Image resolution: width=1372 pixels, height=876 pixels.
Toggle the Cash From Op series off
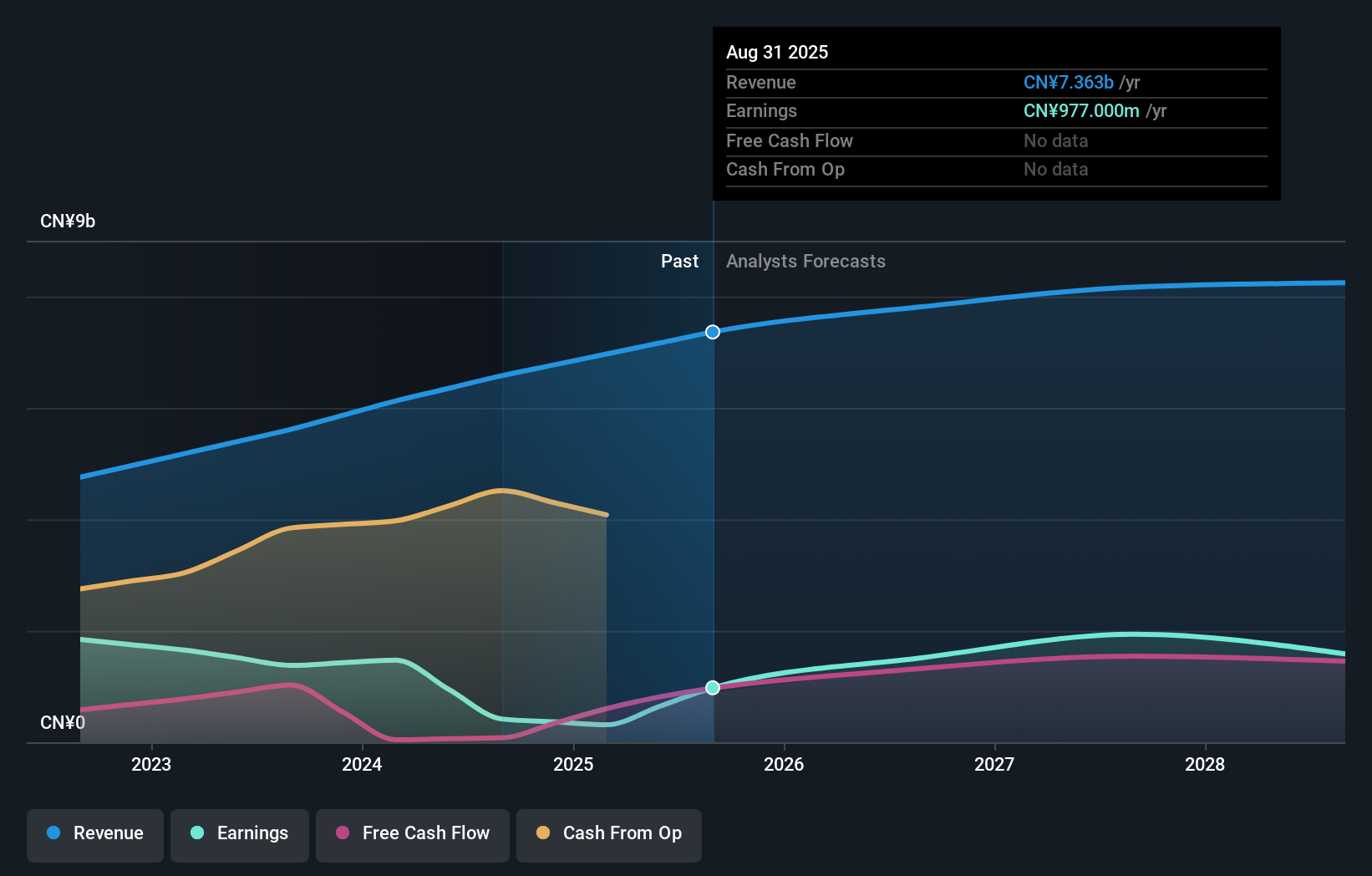point(608,833)
